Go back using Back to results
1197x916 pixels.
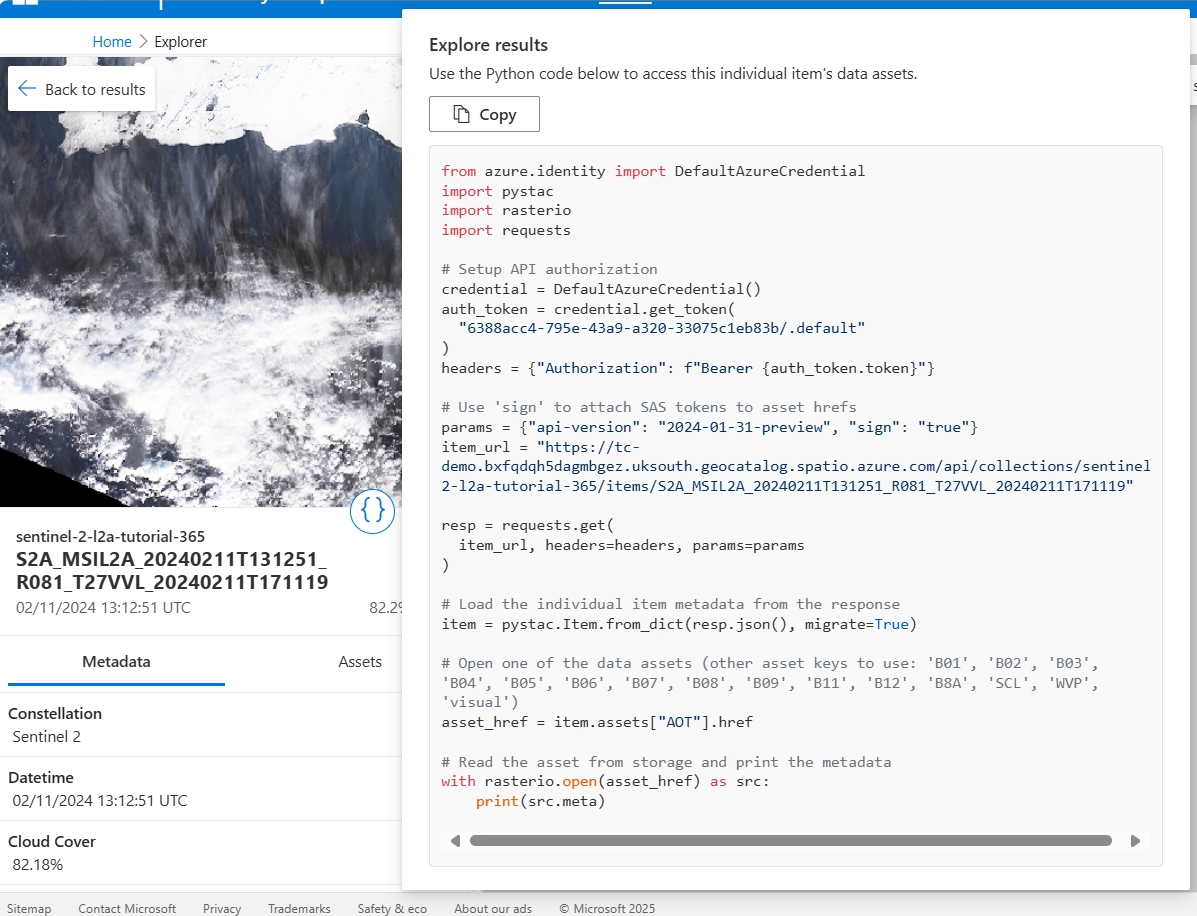point(82,89)
